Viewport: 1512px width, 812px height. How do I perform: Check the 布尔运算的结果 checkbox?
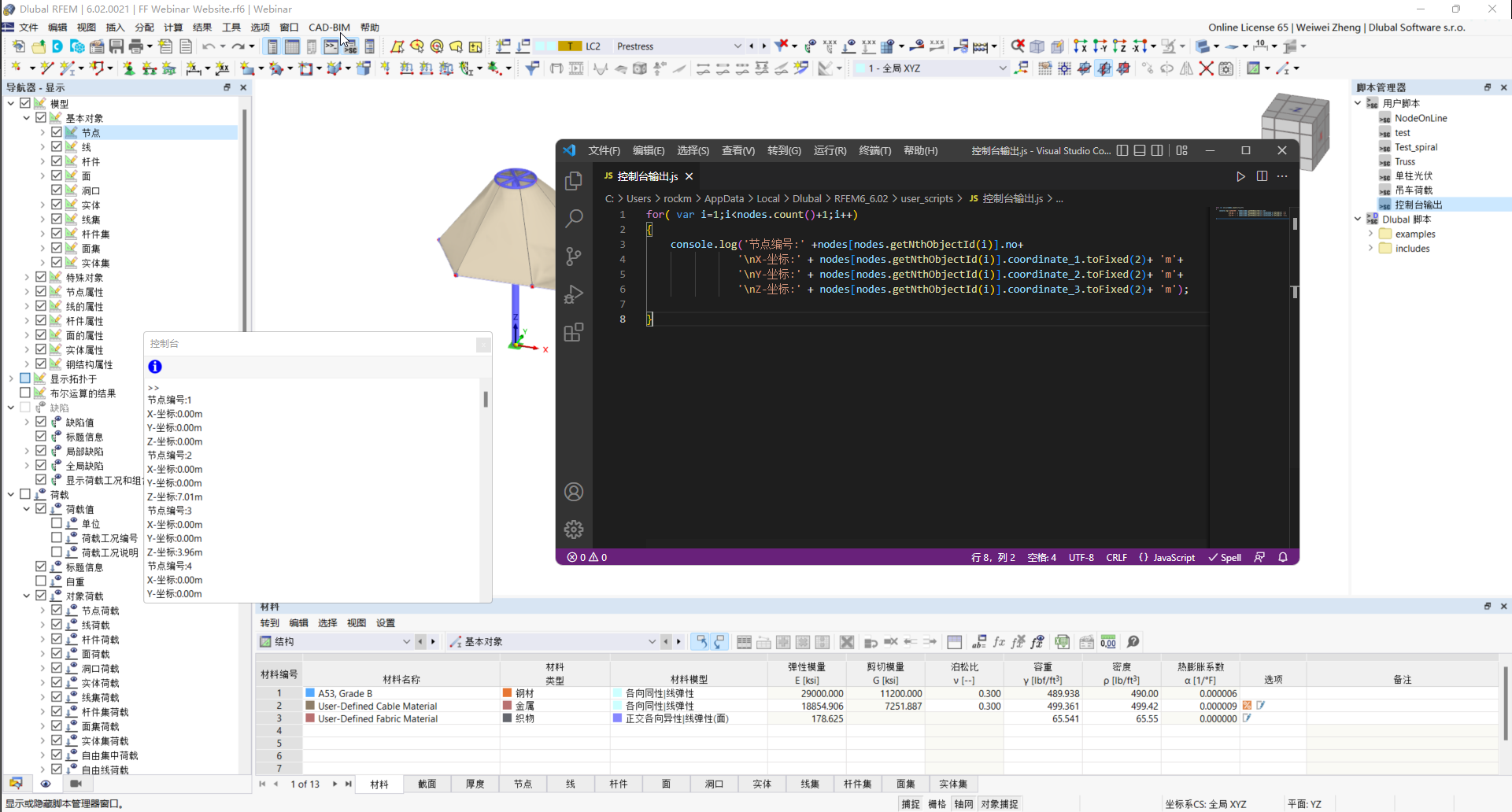point(25,393)
